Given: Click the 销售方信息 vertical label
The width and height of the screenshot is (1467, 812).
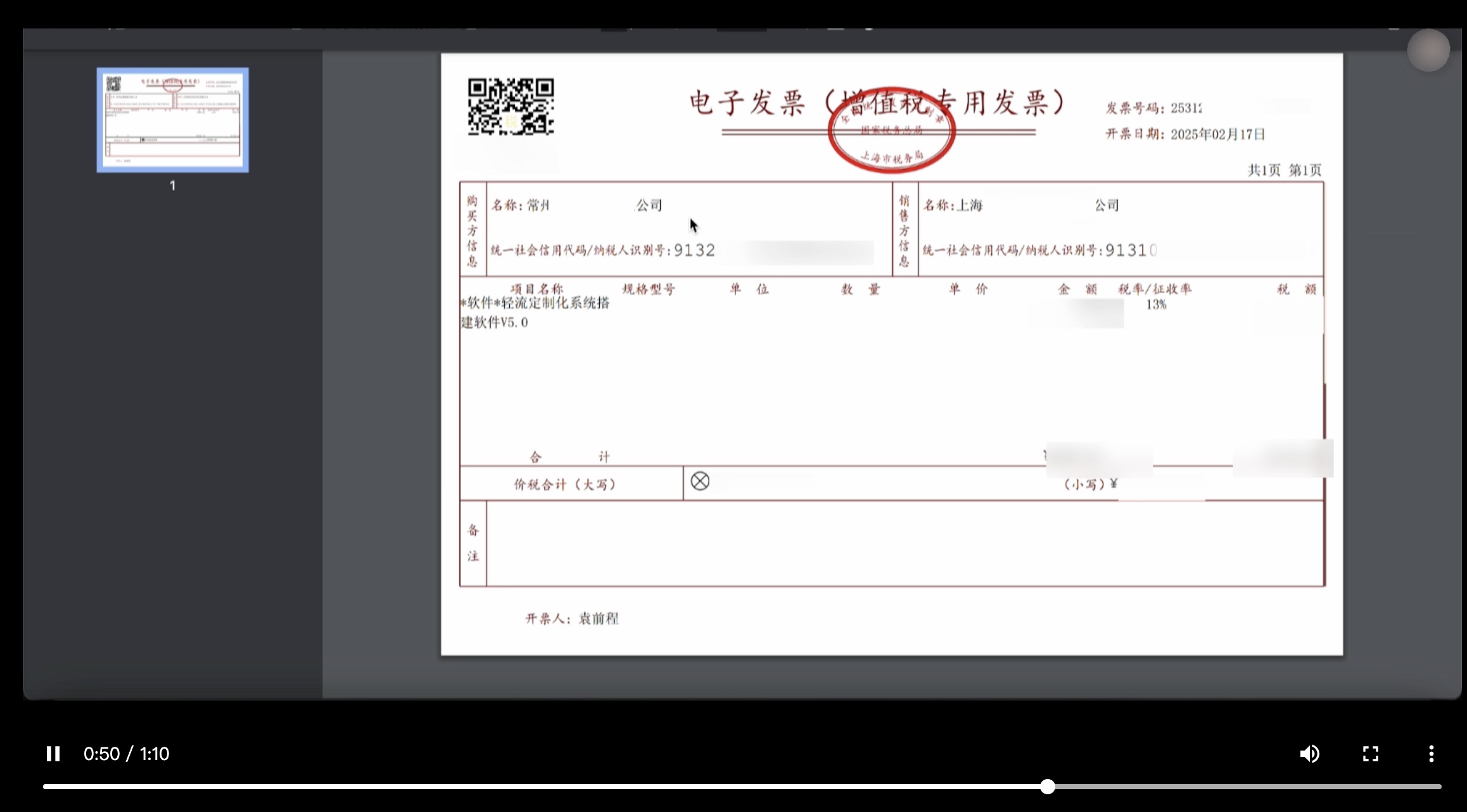Looking at the screenshot, I should pos(905,231).
